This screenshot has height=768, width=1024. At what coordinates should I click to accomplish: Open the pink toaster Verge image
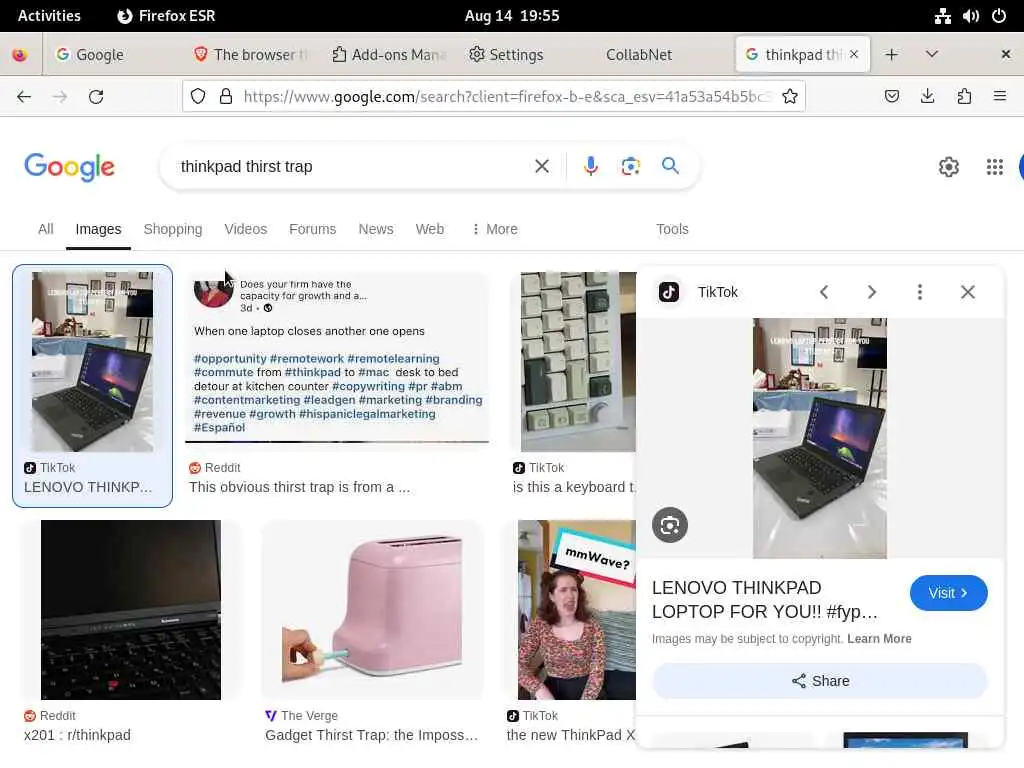pos(373,610)
